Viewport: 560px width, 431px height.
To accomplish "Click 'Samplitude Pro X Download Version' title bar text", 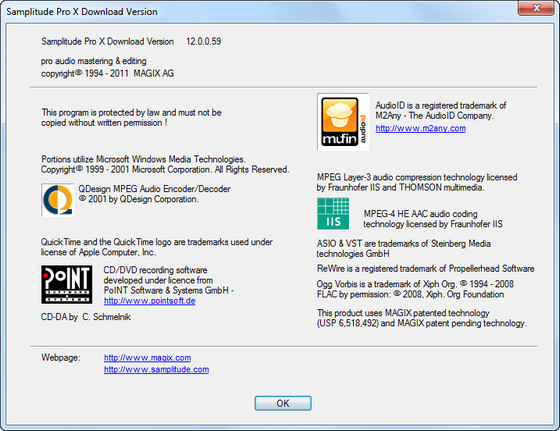I will click(x=82, y=12).
